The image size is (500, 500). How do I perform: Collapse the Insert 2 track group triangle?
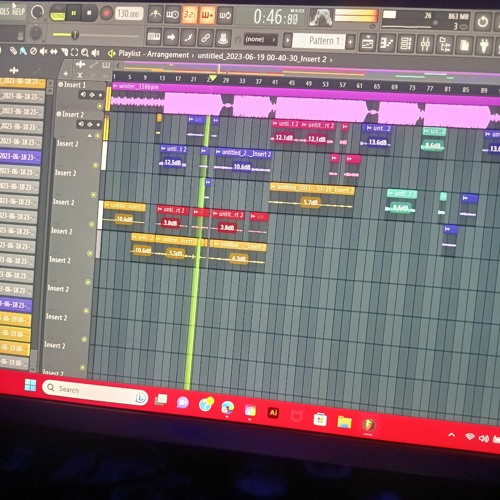90,136
